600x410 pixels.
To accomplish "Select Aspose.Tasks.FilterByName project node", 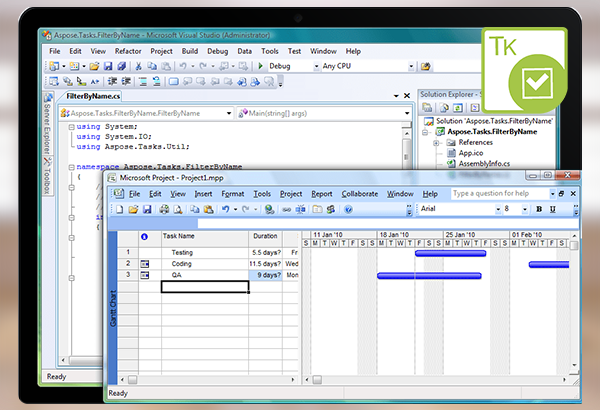I will pos(492,132).
